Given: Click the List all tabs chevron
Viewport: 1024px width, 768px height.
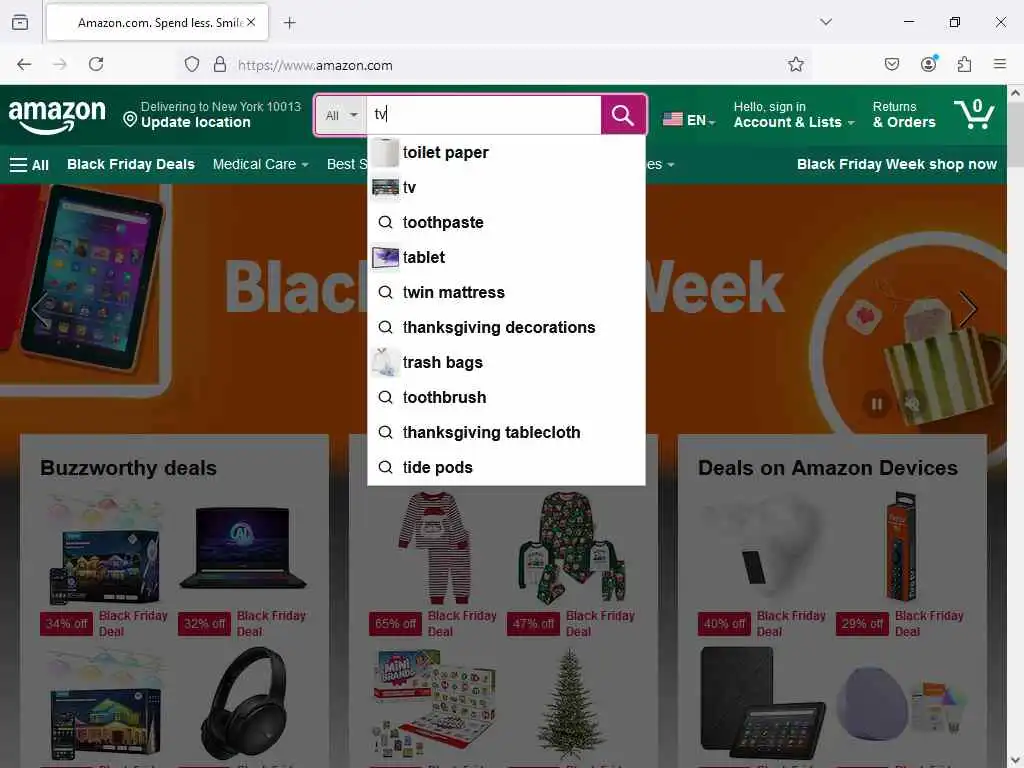Looking at the screenshot, I should click(x=826, y=22).
